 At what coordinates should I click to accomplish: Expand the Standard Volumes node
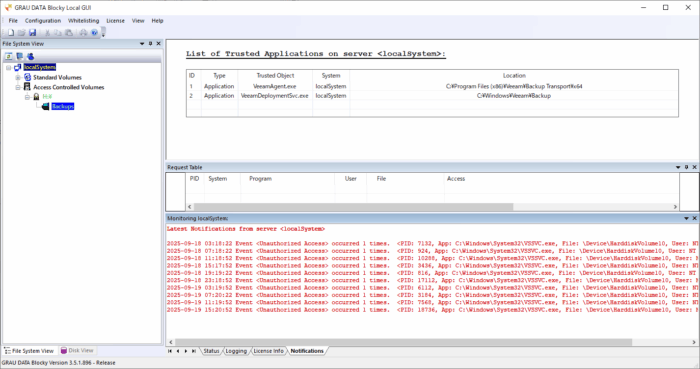[x=18, y=77]
